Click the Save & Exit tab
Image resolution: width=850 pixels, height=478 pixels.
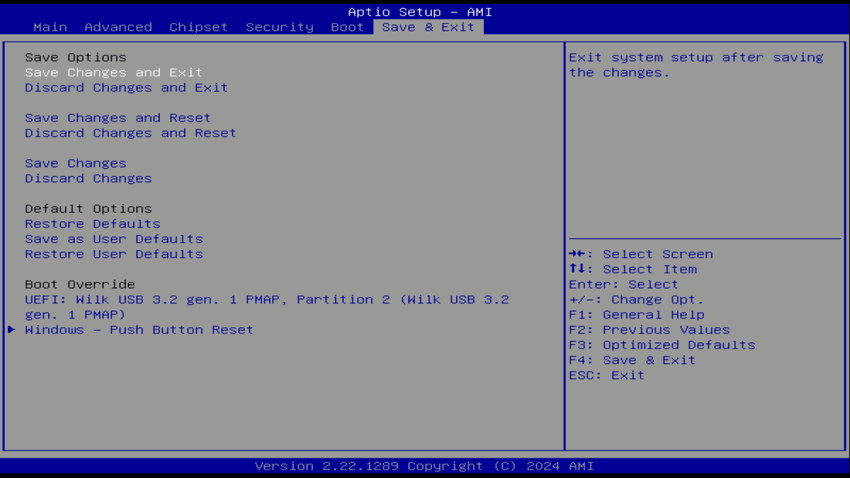pos(428,27)
